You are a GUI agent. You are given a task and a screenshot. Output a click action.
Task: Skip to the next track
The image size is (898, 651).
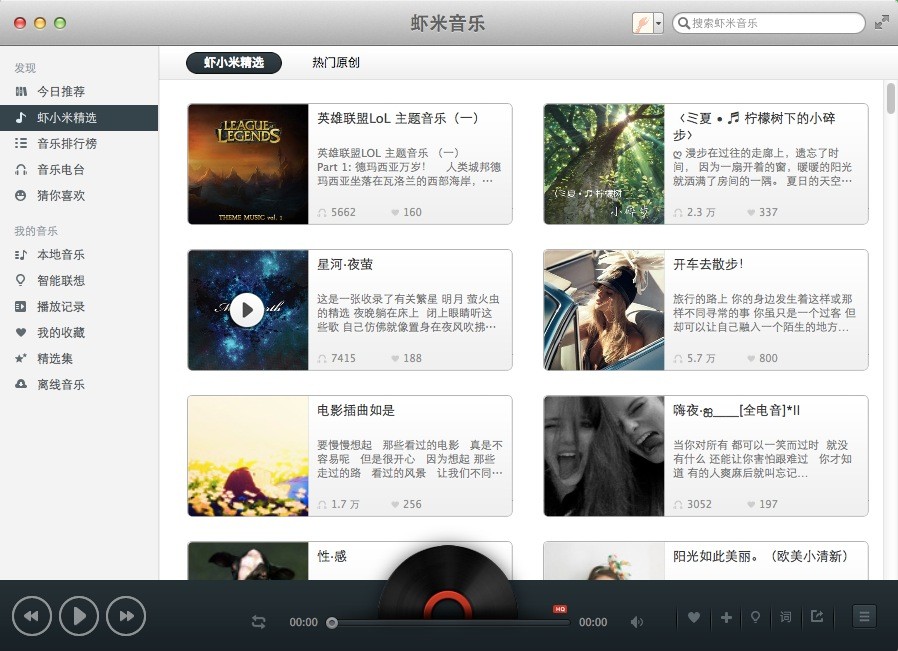pyautogui.click(x=126, y=616)
